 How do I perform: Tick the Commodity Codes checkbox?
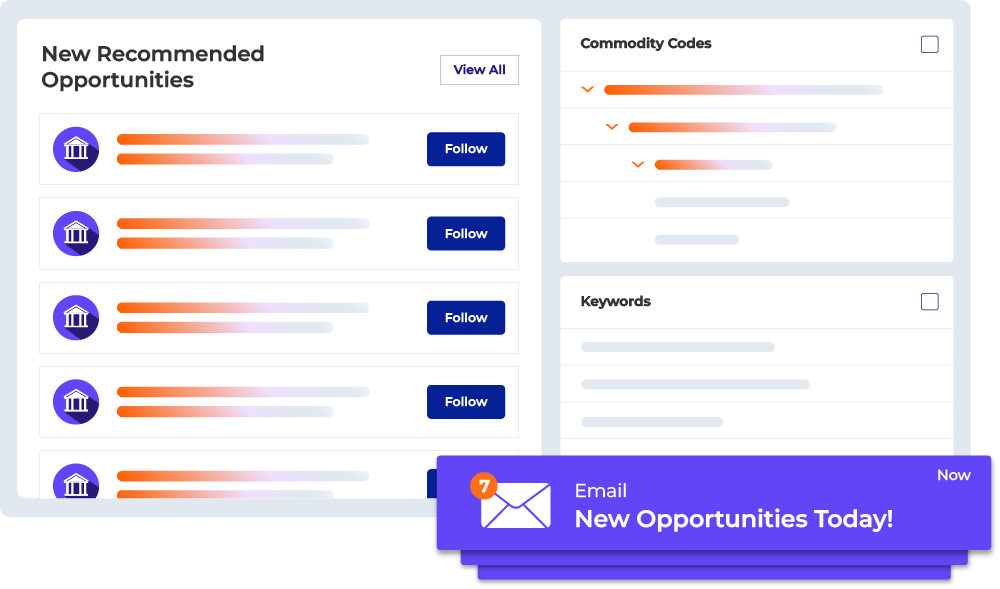(929, 44)
